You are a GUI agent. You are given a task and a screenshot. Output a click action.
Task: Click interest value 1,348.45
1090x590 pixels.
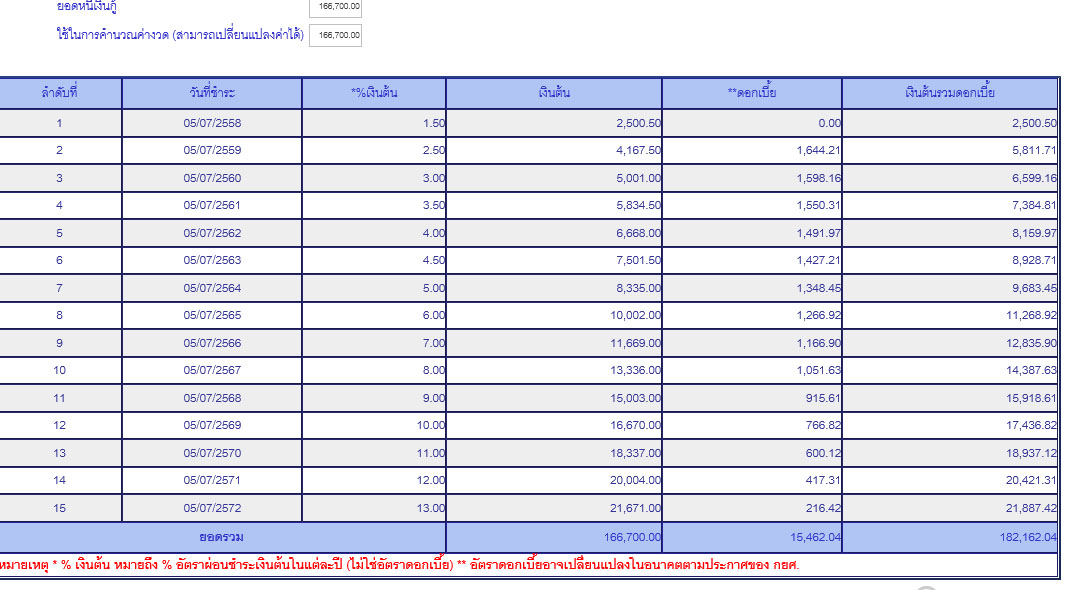coord(818,288)
